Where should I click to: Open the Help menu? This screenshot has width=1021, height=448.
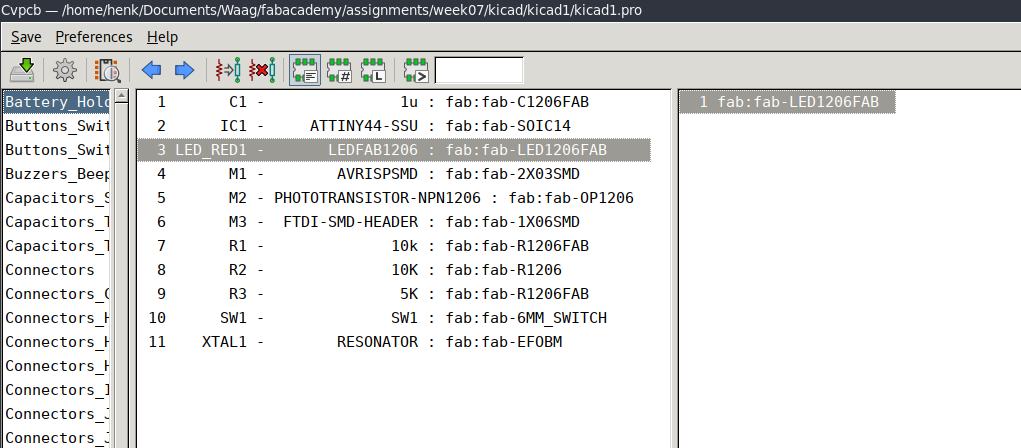coord(162,37)
